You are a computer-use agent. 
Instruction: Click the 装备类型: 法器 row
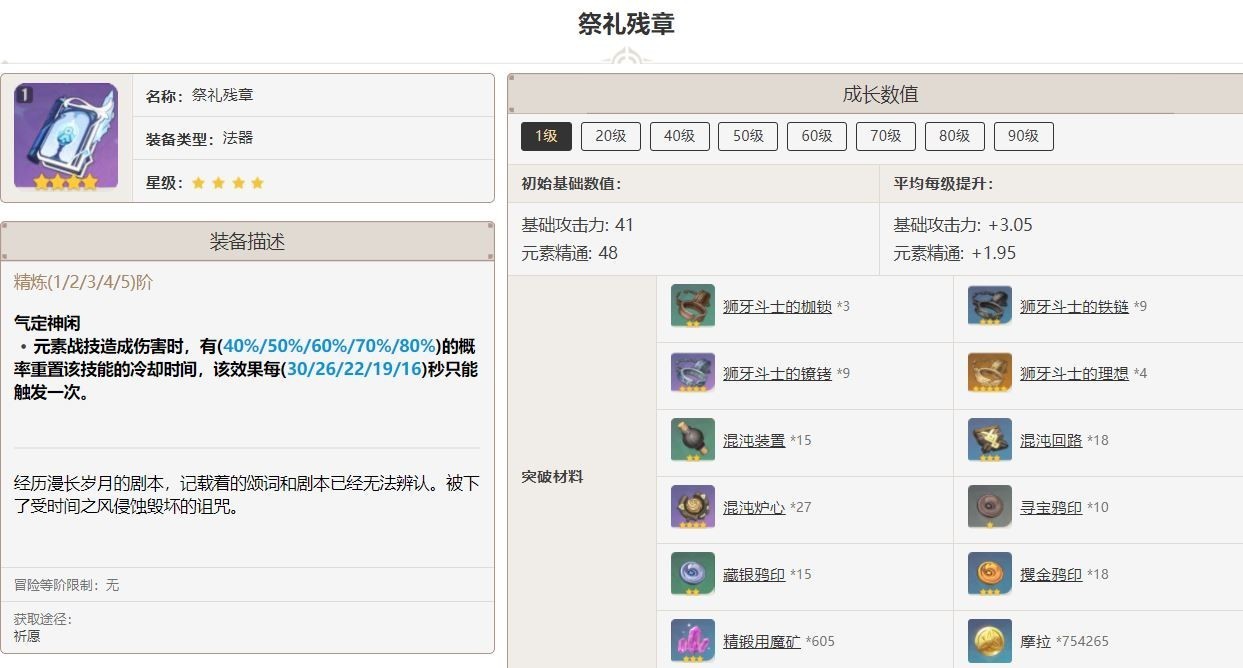(313, 138)
